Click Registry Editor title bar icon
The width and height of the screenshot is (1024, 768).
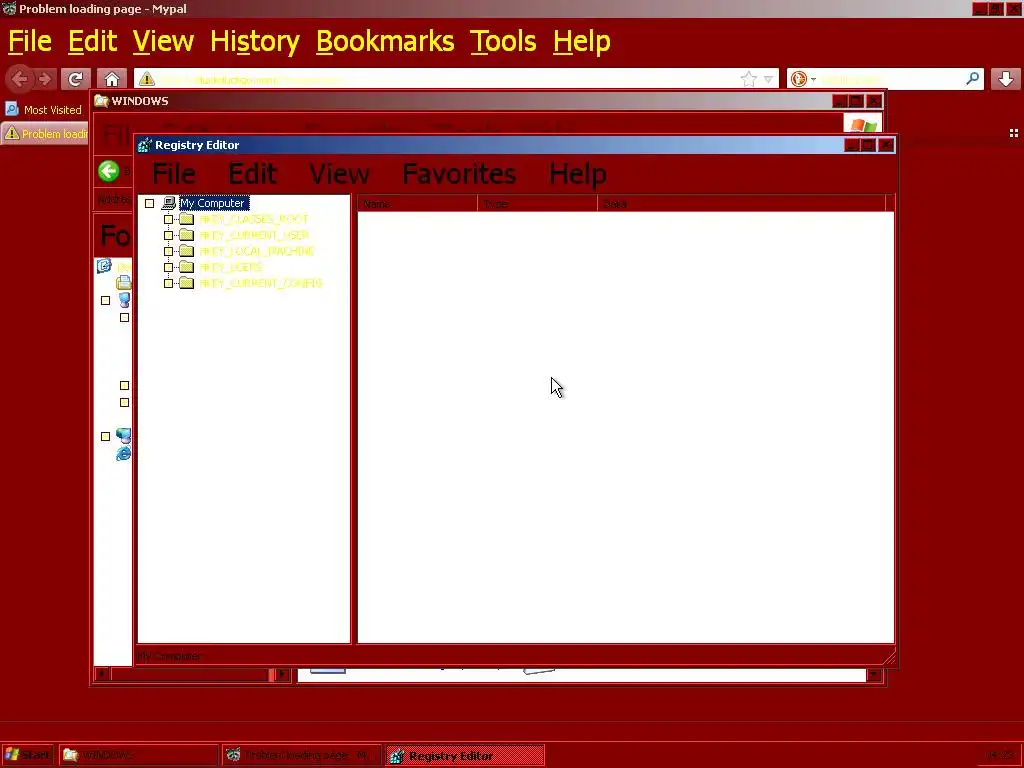coord(145,145)
